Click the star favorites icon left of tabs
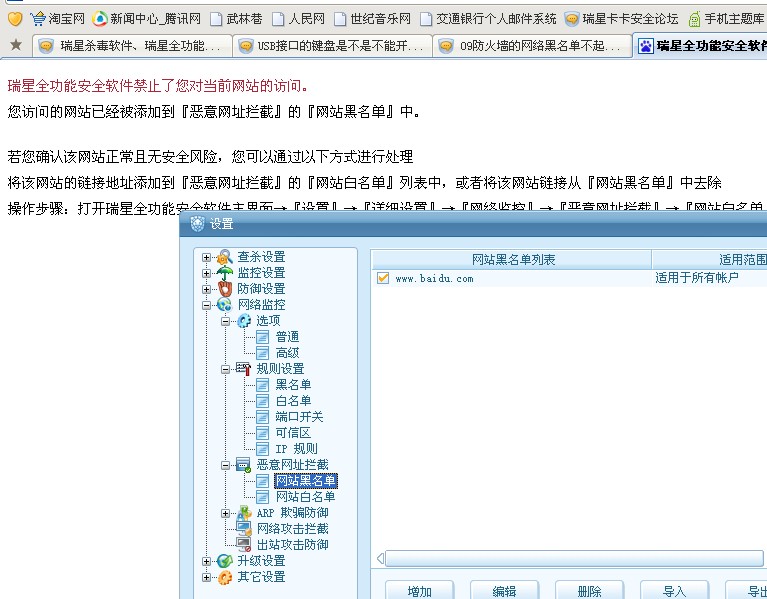Viewport: 767px width, 599px height. tap(16, 45)
